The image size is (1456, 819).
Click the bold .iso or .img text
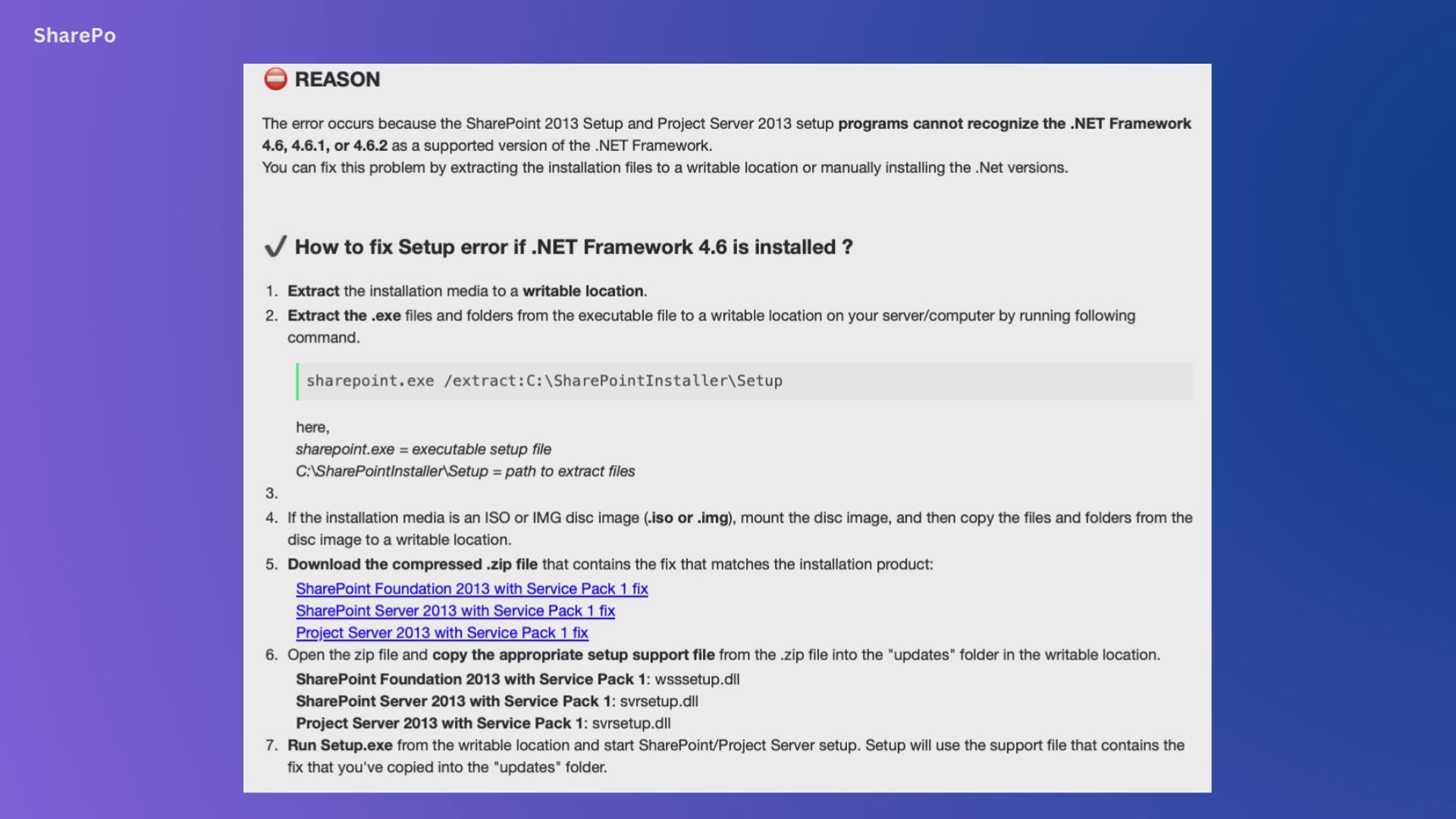pos(688,518)
